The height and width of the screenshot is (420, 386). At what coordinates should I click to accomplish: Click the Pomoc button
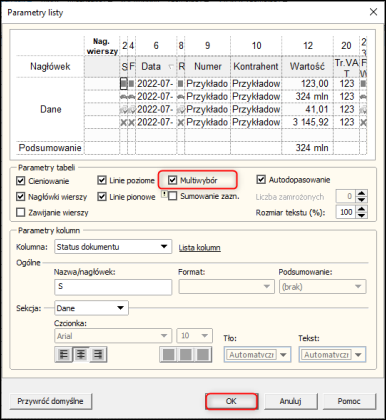tap(349, 401)
